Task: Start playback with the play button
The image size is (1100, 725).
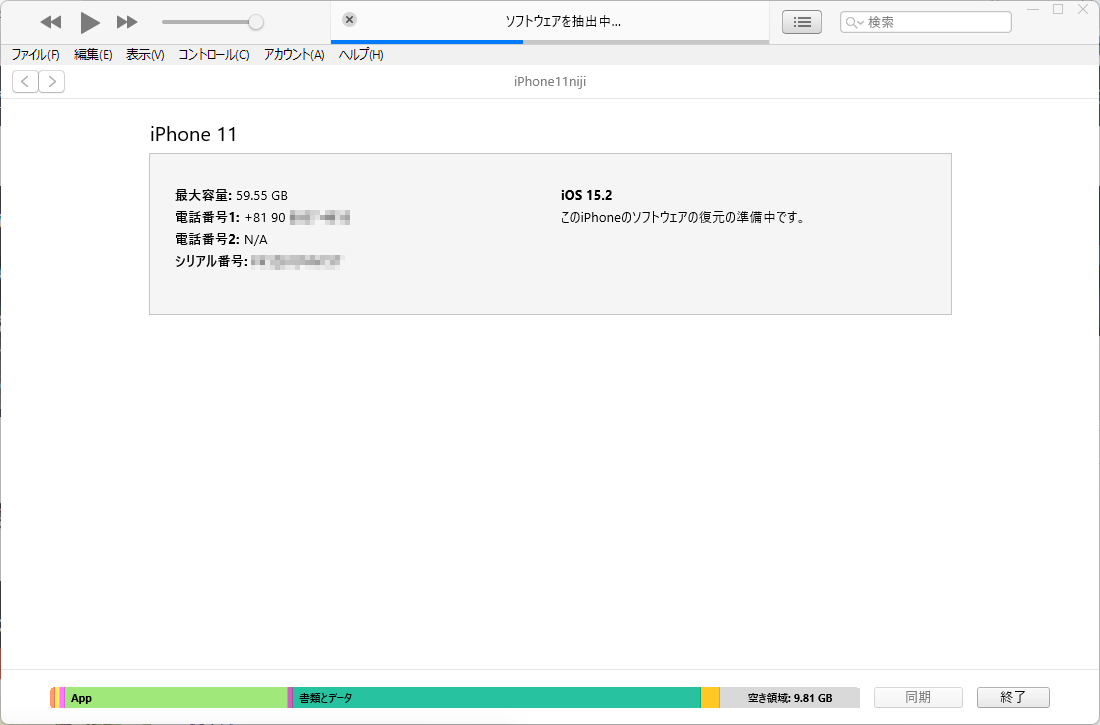Action: tap(89, 22)
